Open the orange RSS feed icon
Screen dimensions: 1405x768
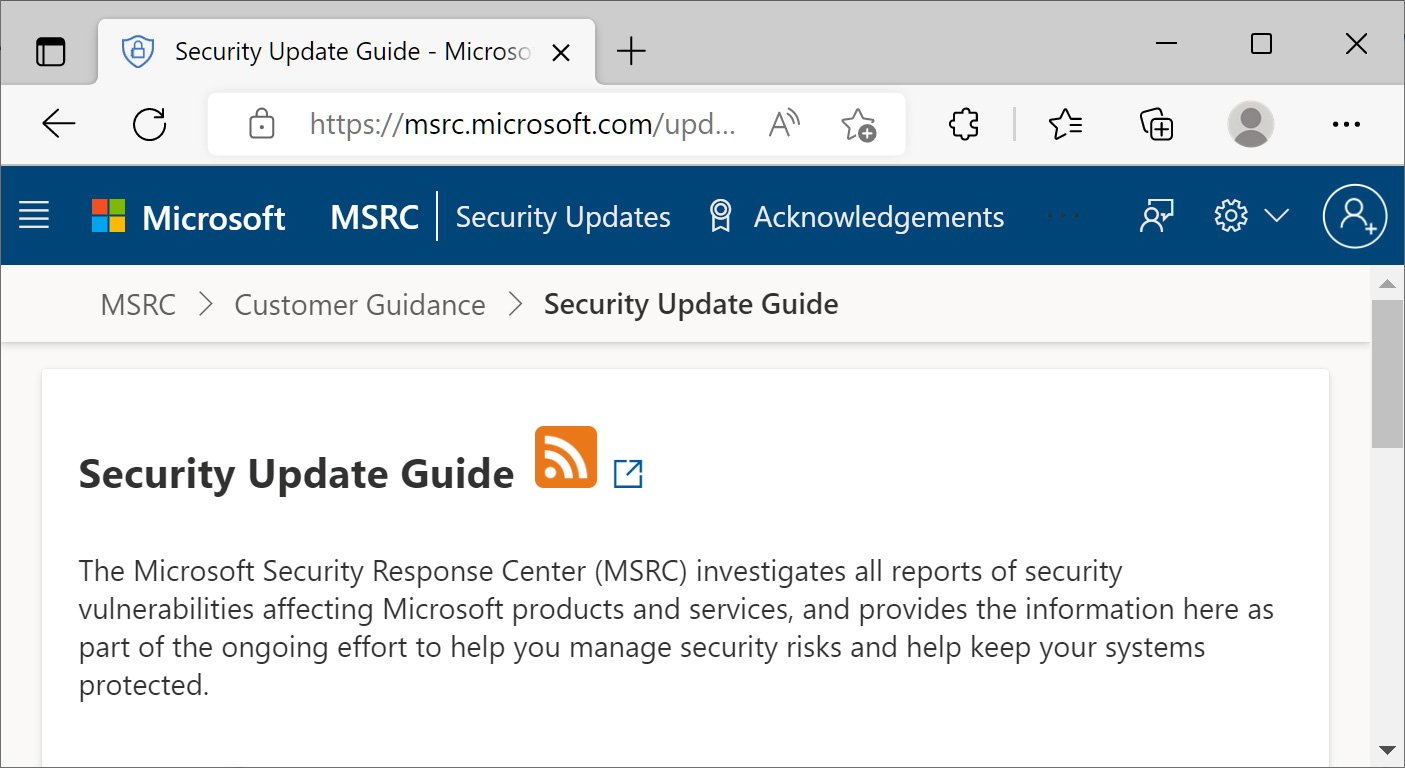[x=566, y=457]
